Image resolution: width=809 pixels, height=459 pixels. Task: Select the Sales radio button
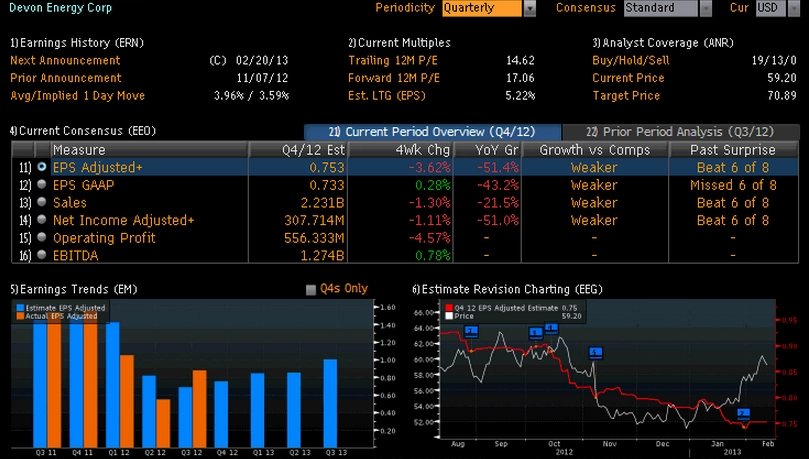tap(42, 202)
